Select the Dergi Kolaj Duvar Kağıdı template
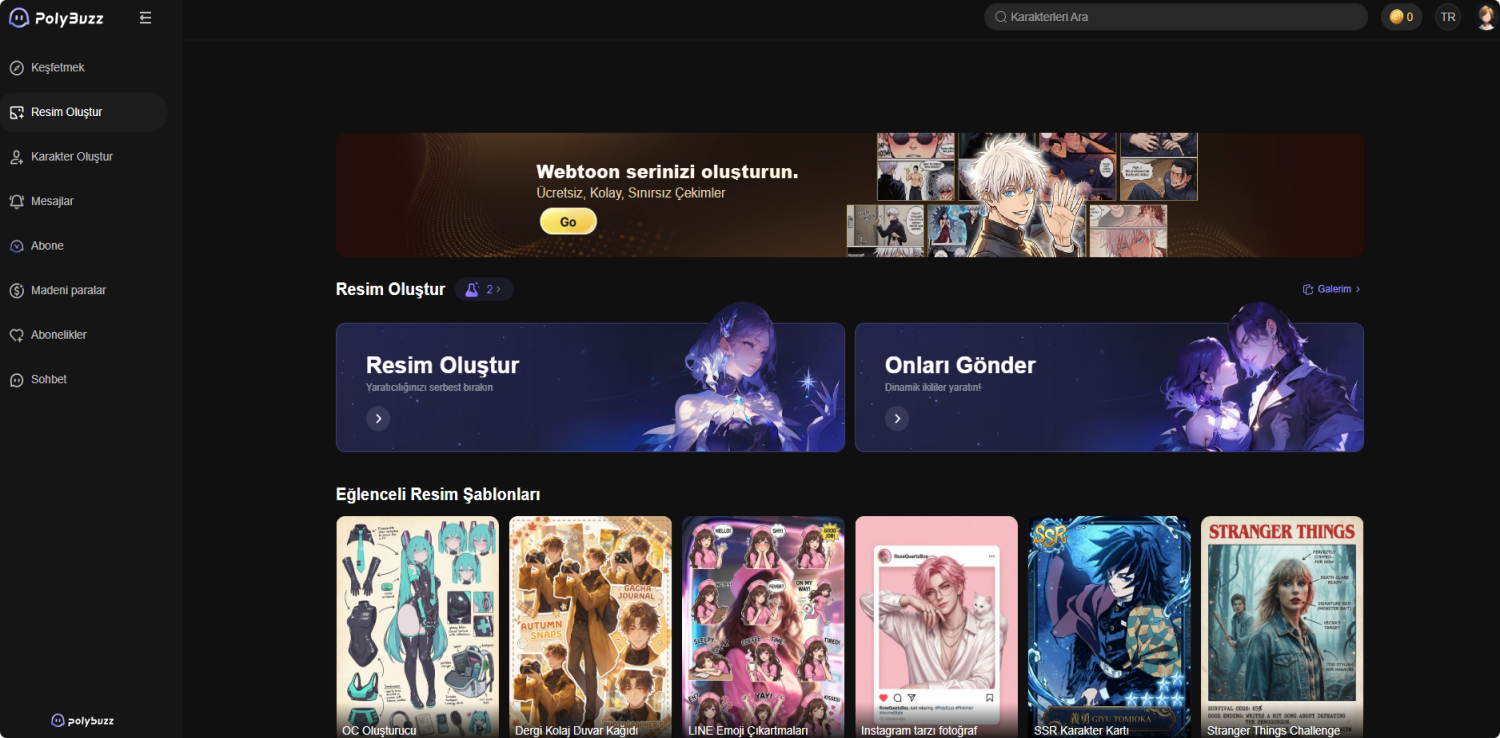The width and height of the screenshot is (1500, 738). (590, 627)
